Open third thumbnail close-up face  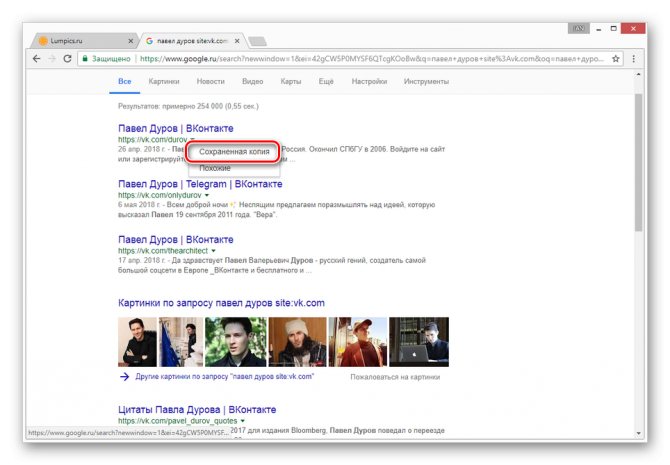pos(236,342)
